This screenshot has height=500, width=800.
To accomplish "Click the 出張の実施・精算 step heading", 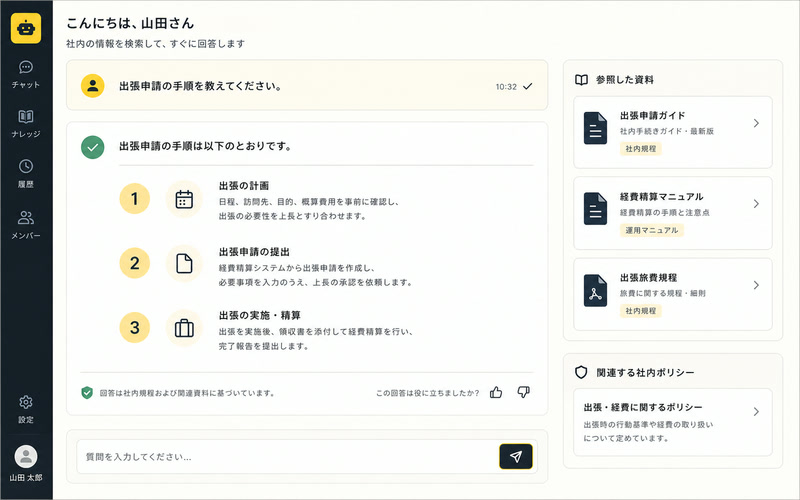I will pos(260,316).
